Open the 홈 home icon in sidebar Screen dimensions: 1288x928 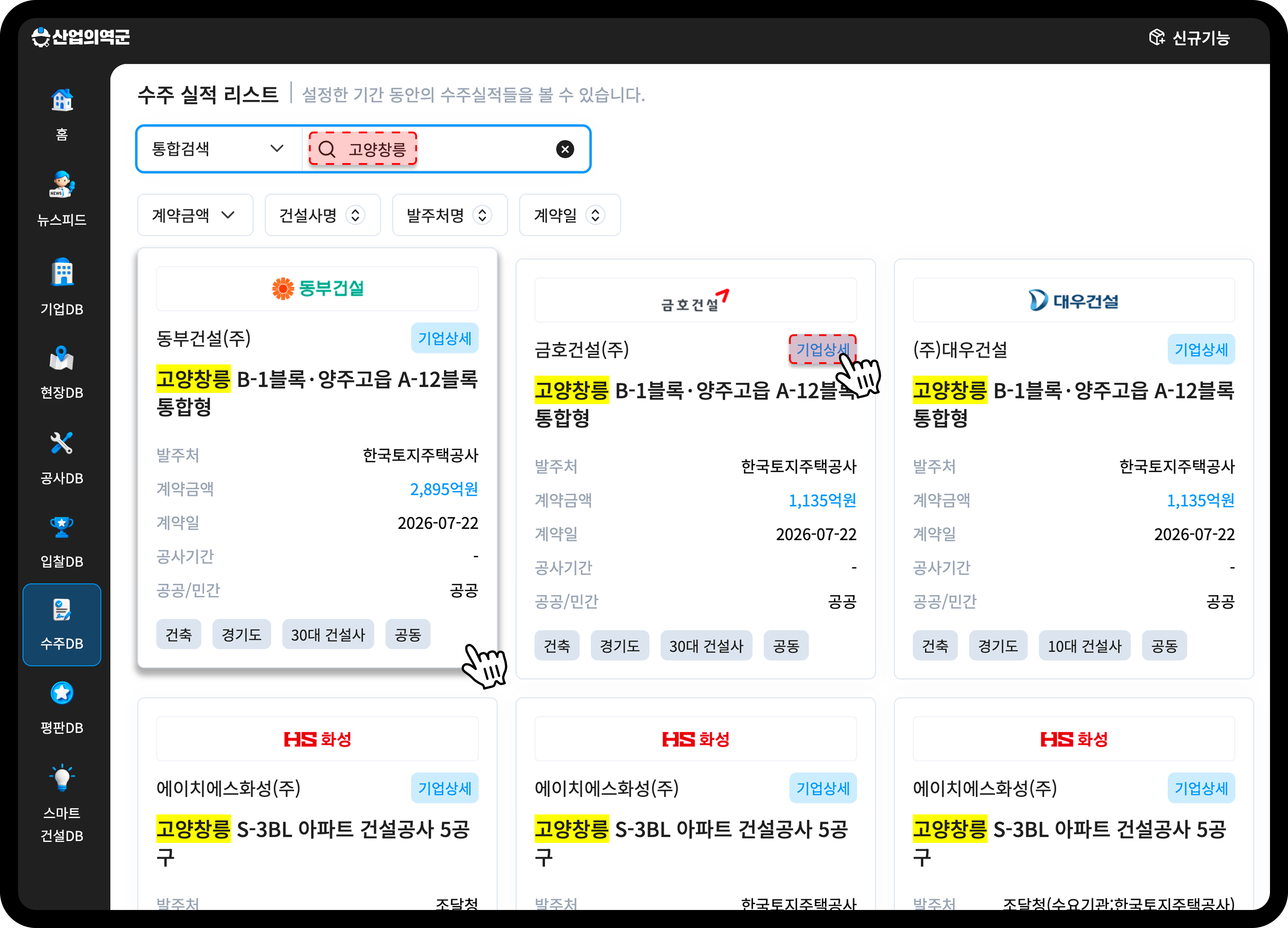[x=62, y=101]
